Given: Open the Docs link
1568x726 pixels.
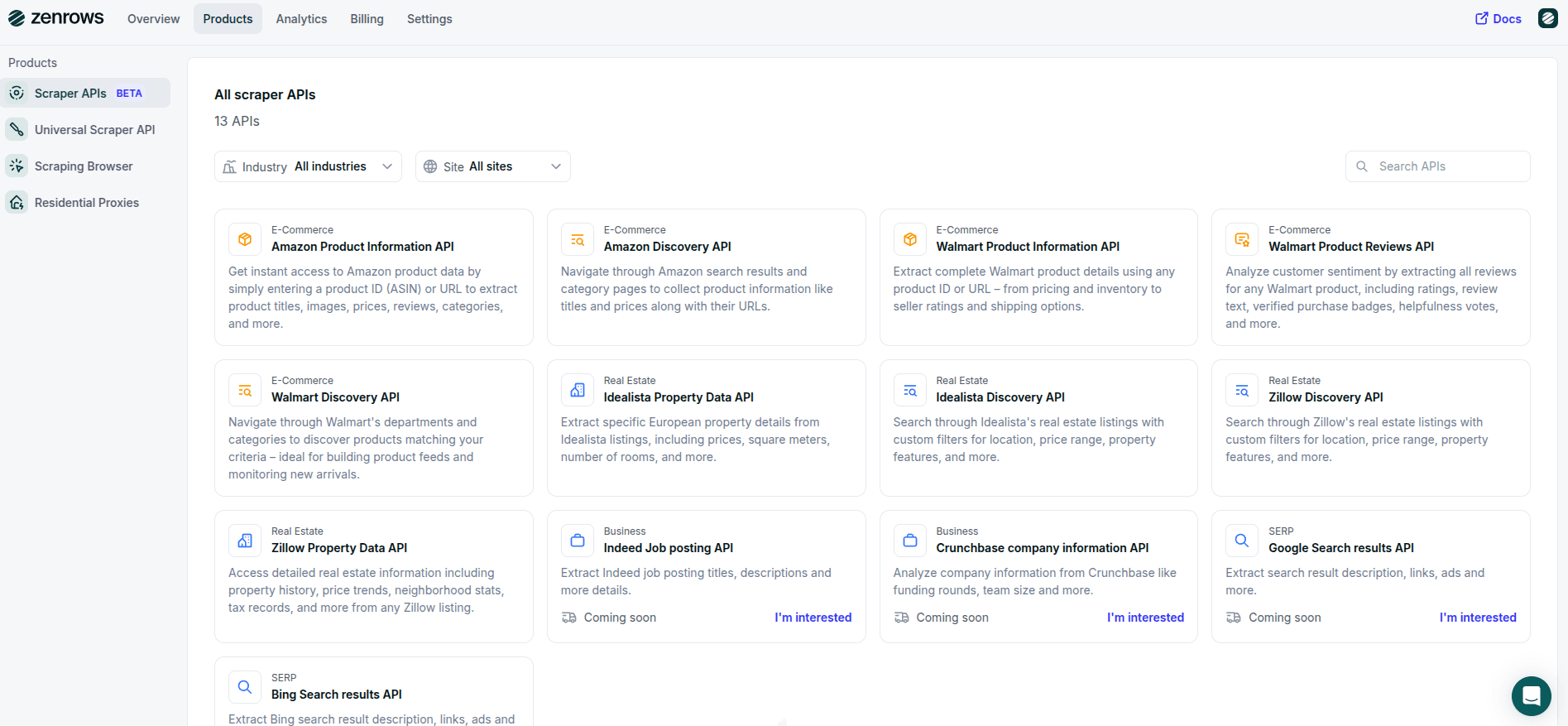Looking at the screenshot, I should pyautogui.click(x=1498, y=18).
